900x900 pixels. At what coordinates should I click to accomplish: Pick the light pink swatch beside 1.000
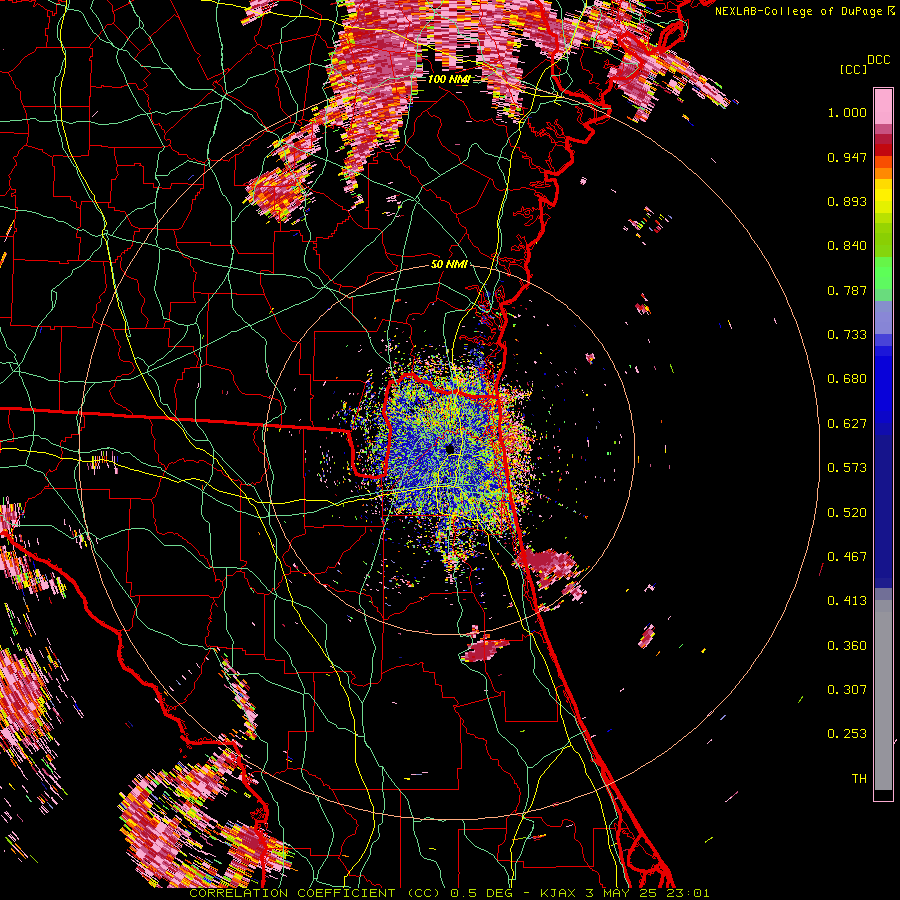pyautogui.click(x=883, y=107)
